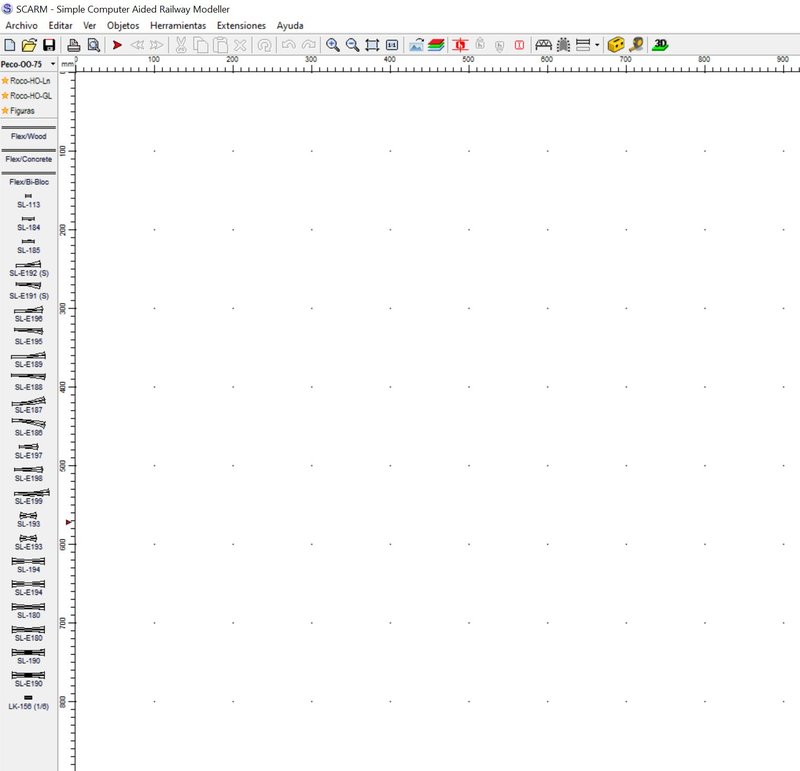Select the SL-E180 slip track

coord(29,633)
